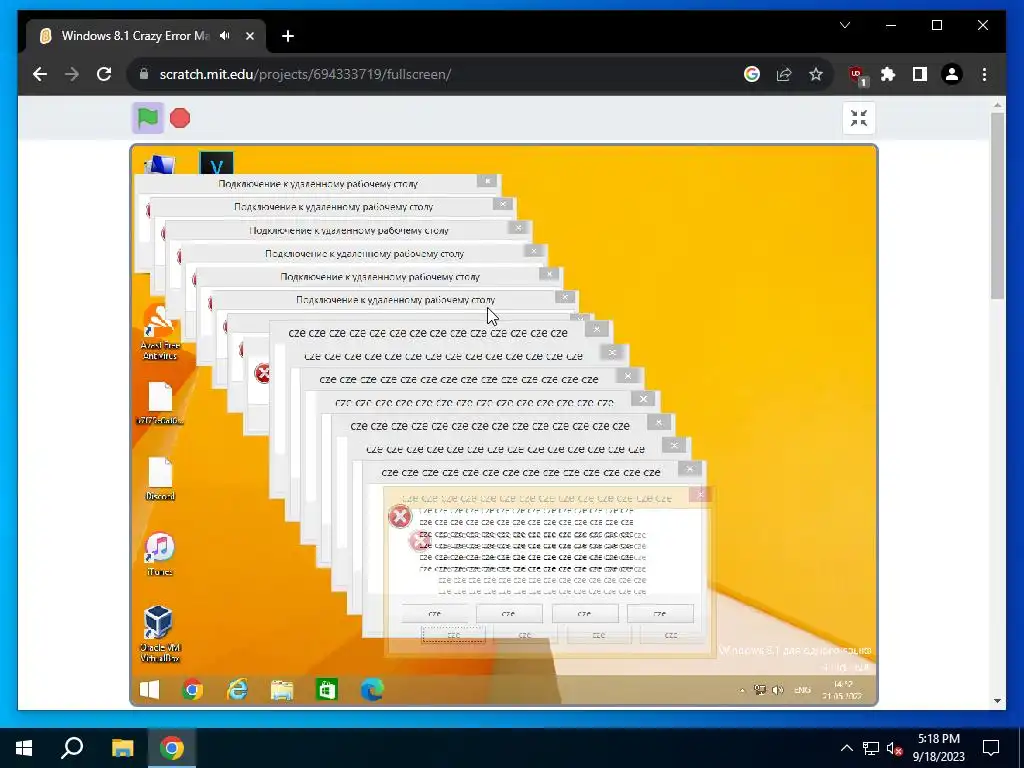Select the Discord desktop icon

point(160,479)
